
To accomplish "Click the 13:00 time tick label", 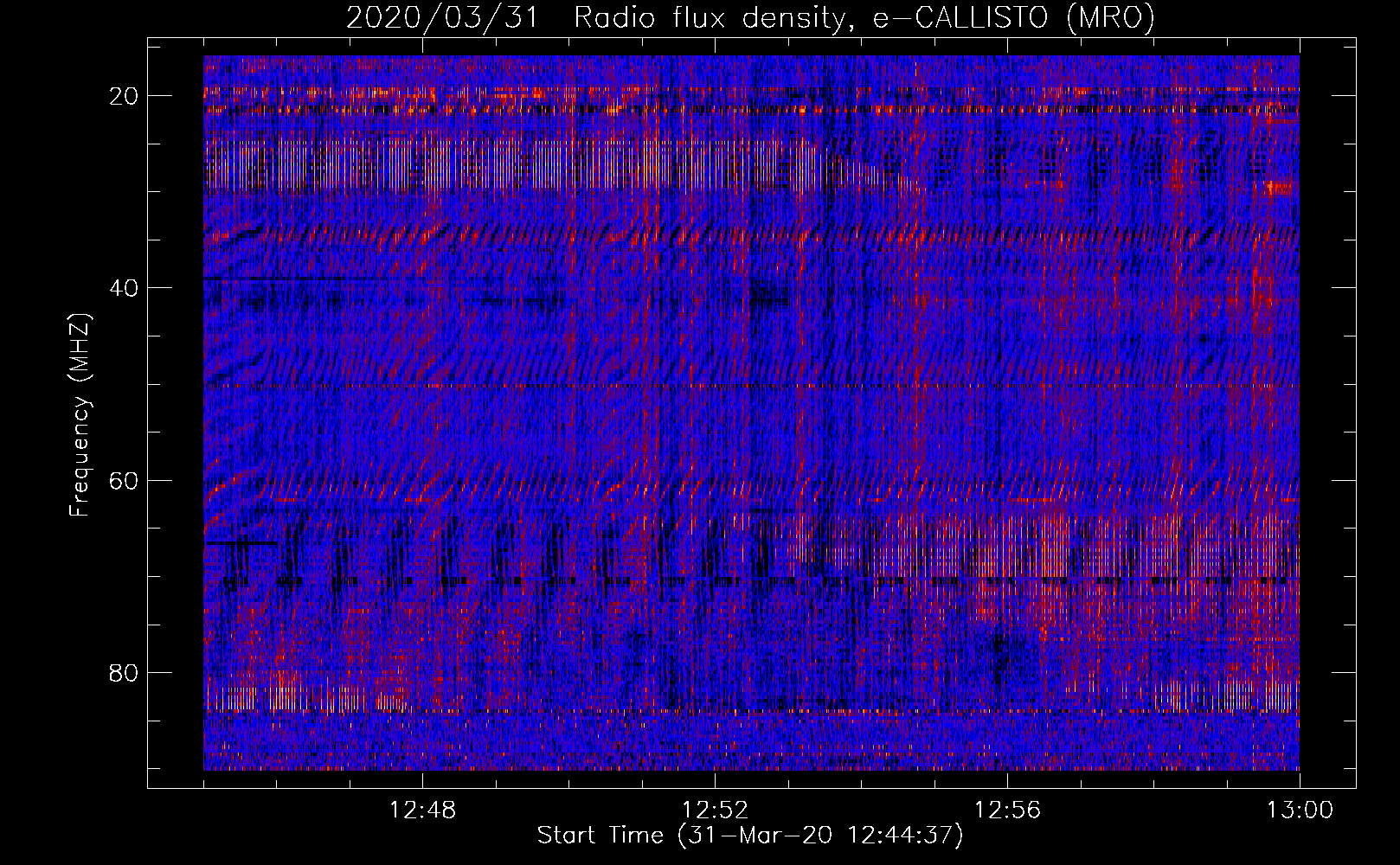I will click(1300, 811).
